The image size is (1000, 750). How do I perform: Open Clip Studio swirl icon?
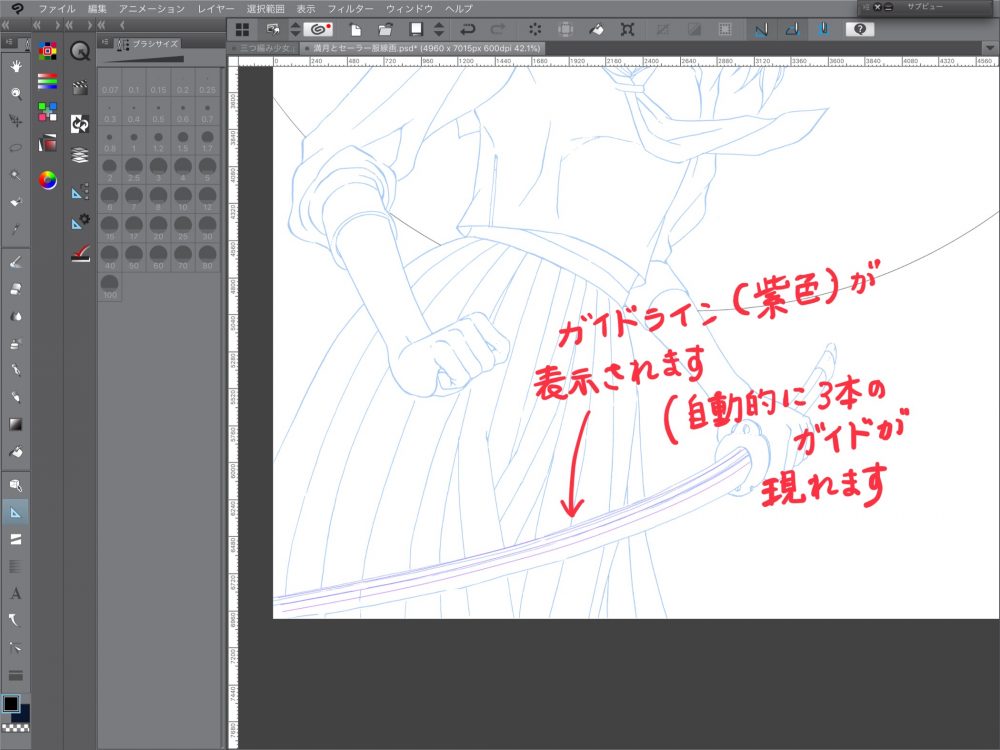pyautogui.click(x=319, y=29)
